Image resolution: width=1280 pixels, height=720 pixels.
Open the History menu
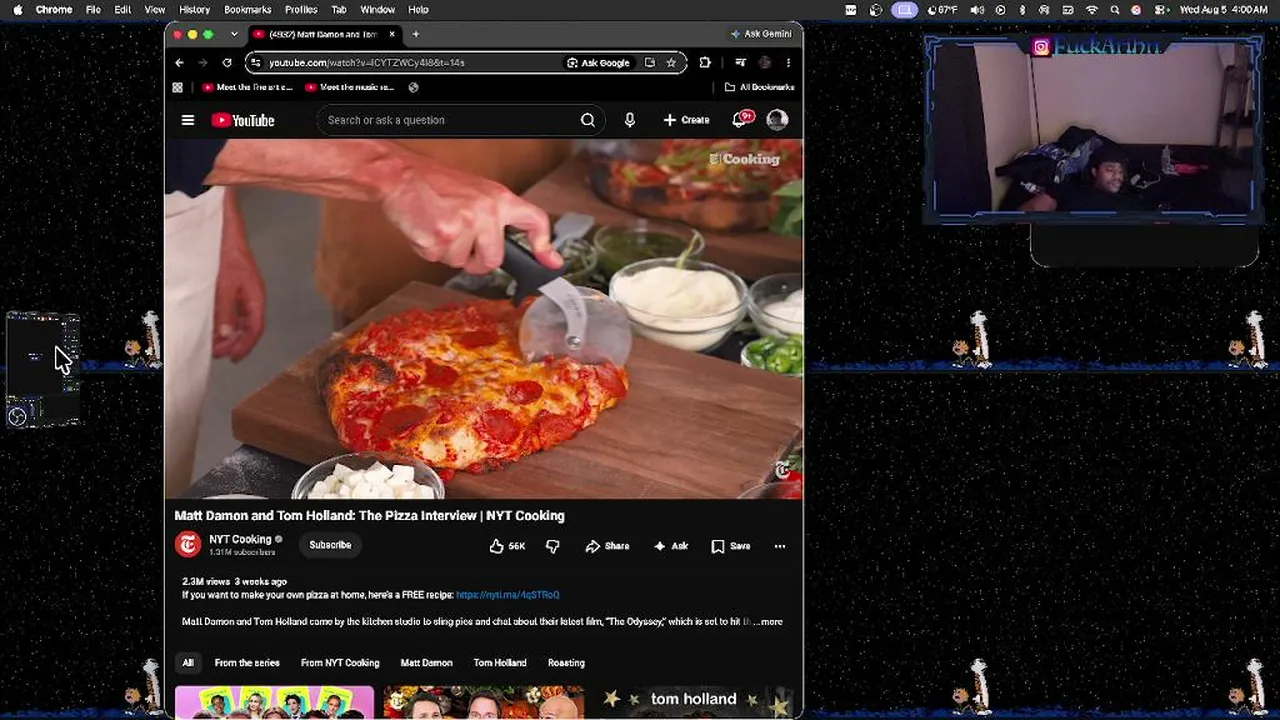pos(194,9)
